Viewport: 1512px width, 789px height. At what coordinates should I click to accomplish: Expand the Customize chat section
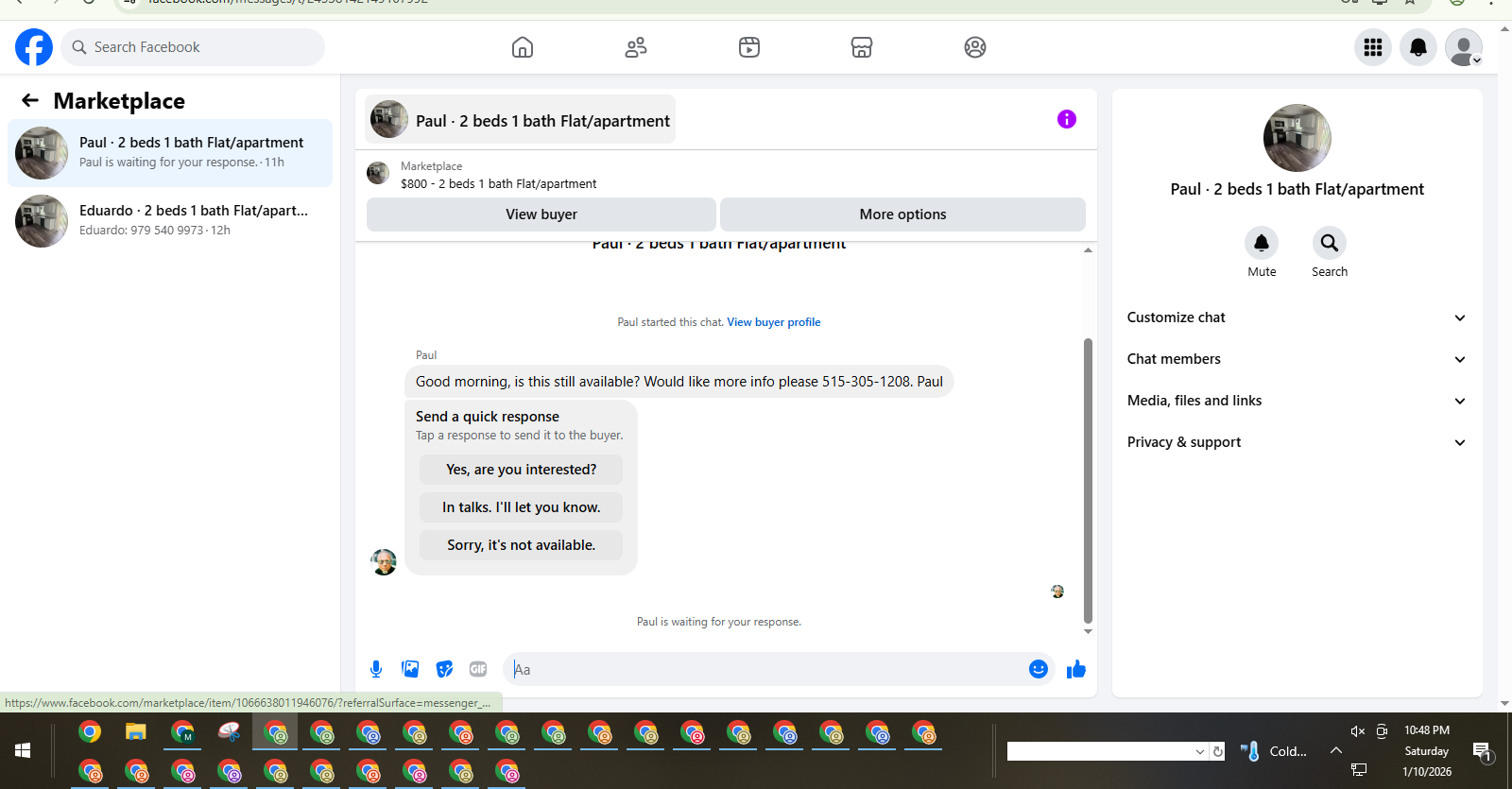1297,317
